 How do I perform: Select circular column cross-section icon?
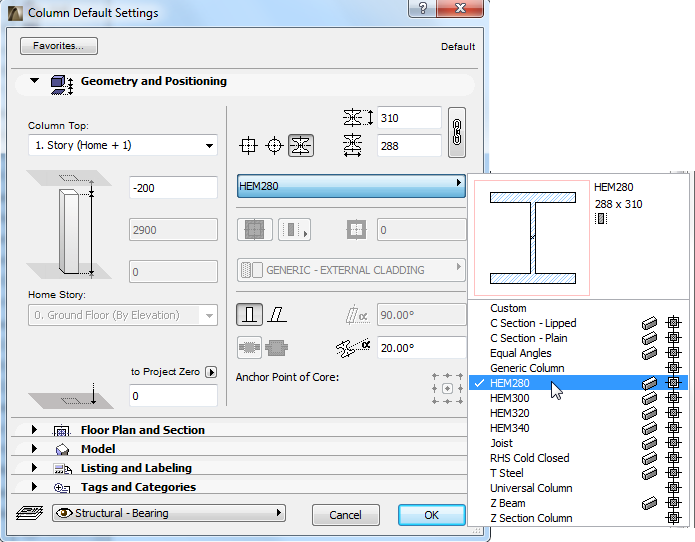[x=274, y=145]
